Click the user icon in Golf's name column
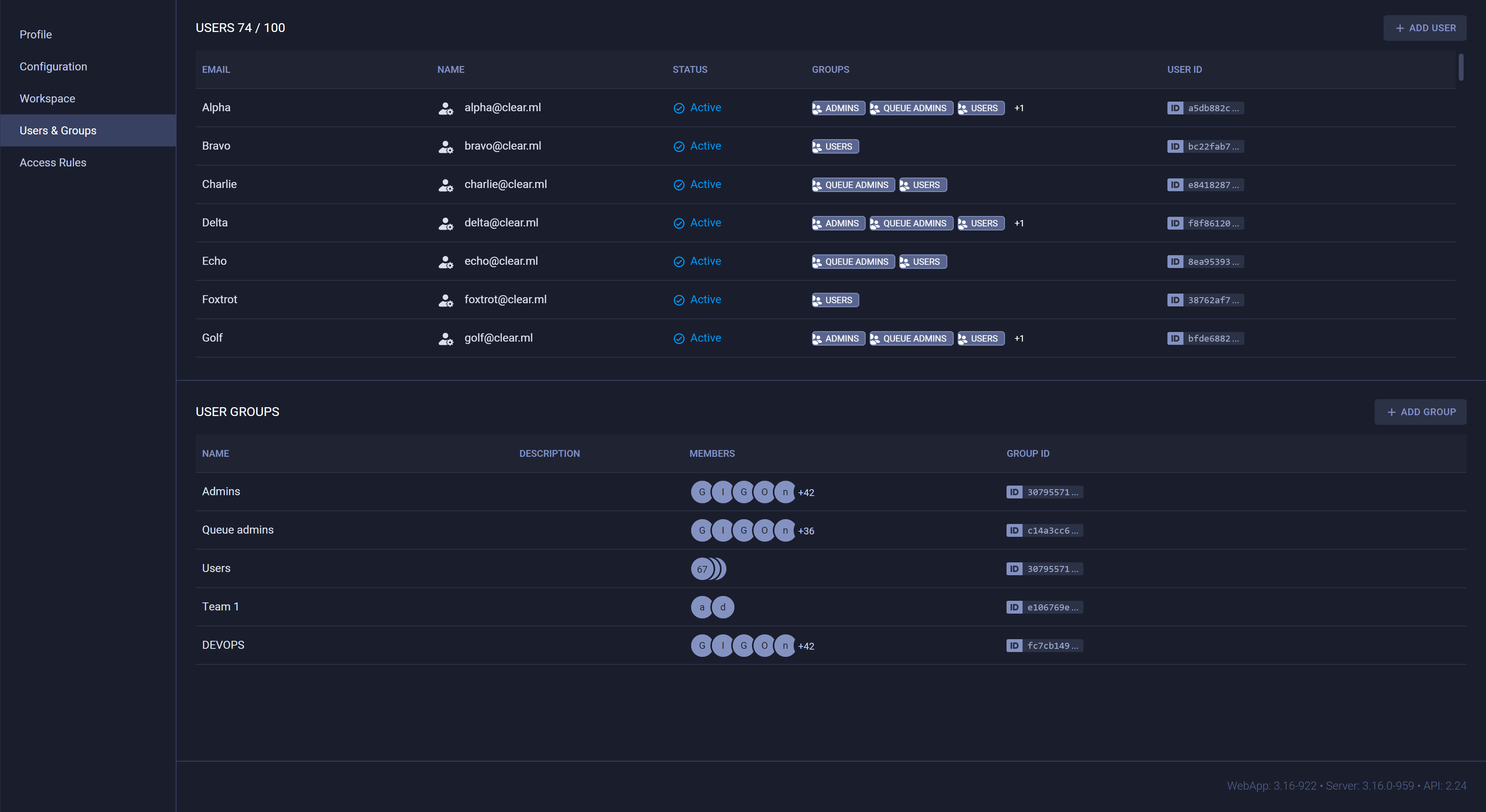Viewport: 1486px width, 812px height. click(446, 339)
